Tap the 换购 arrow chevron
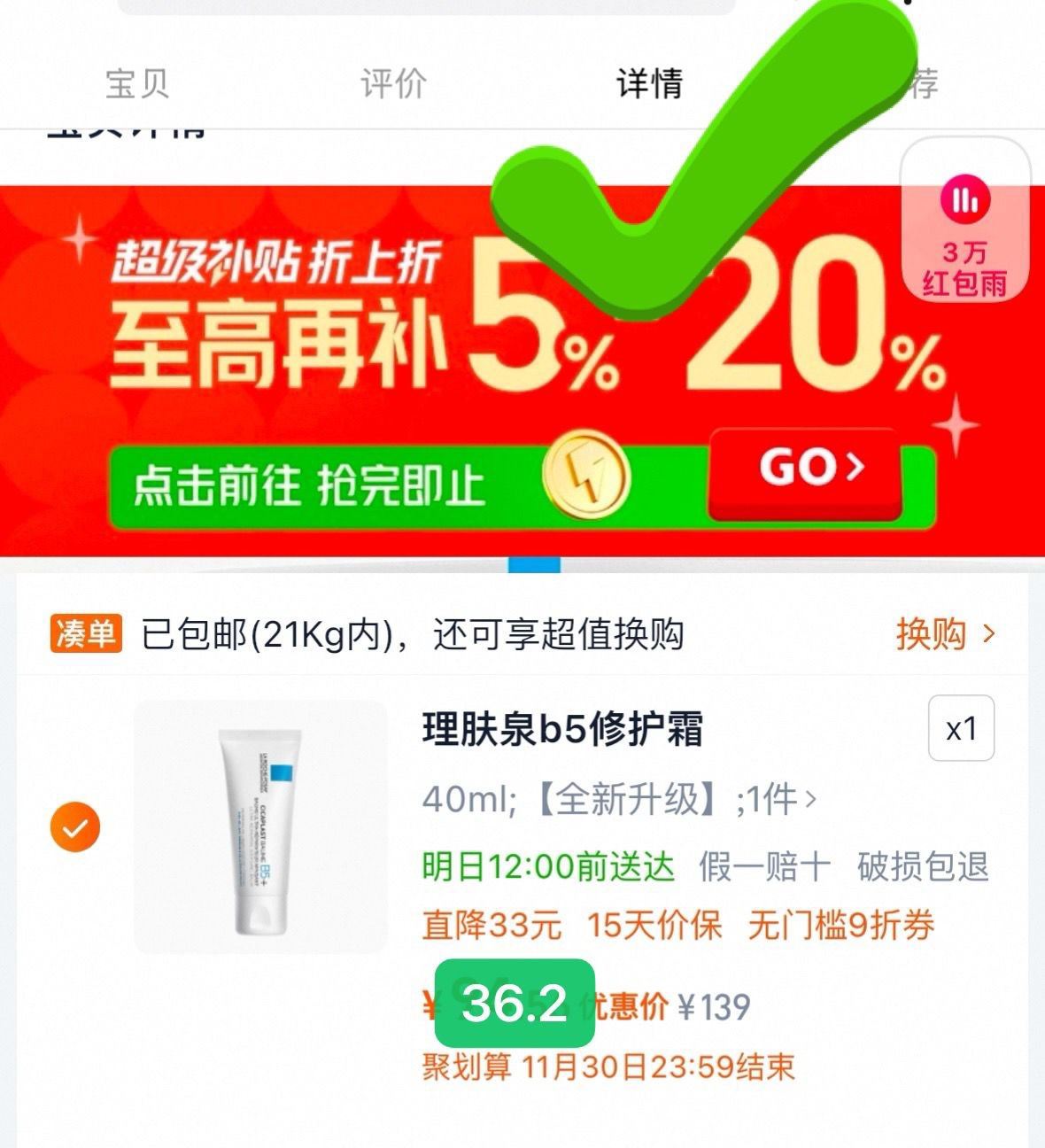1045x1148 pixels. tap(989, 634)
